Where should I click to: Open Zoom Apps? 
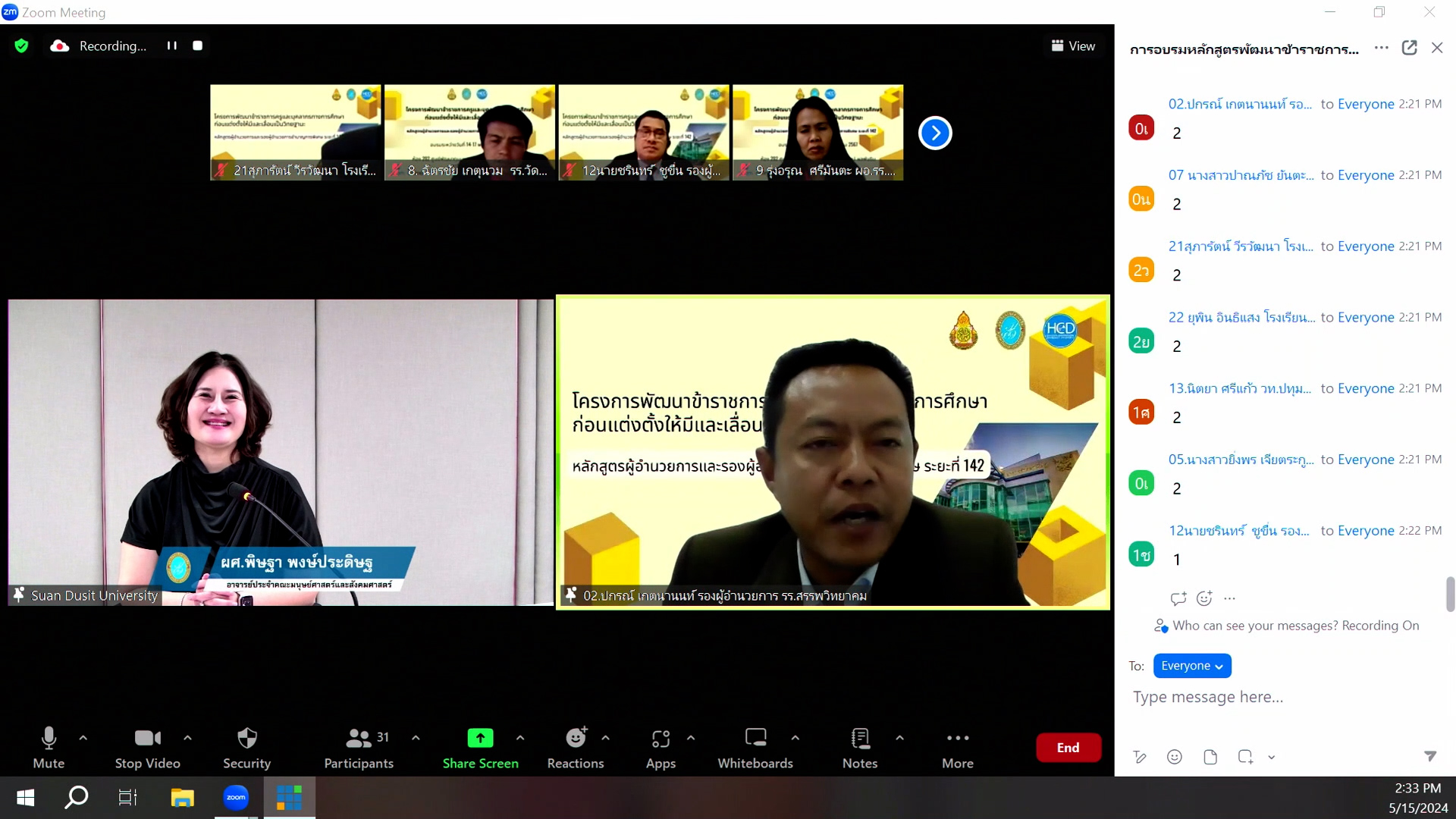coord(661,748)
